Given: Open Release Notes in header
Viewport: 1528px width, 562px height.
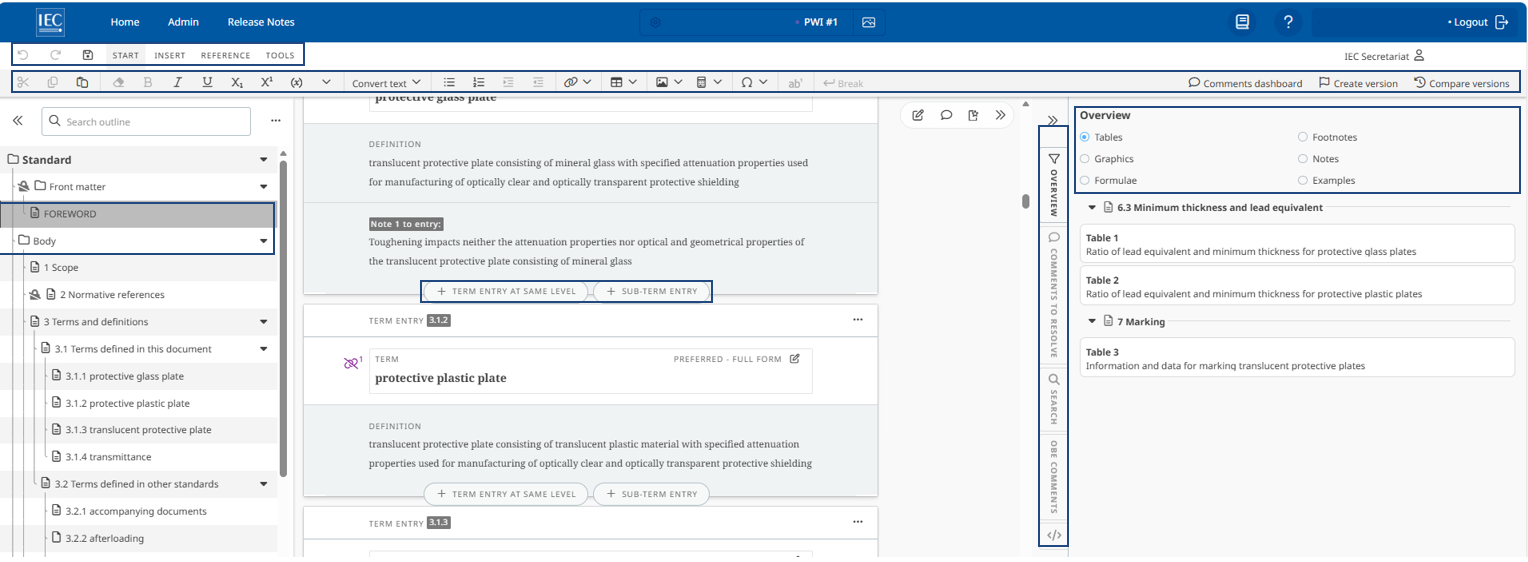Looking at the screenshot, I should (x=261, y=22).
